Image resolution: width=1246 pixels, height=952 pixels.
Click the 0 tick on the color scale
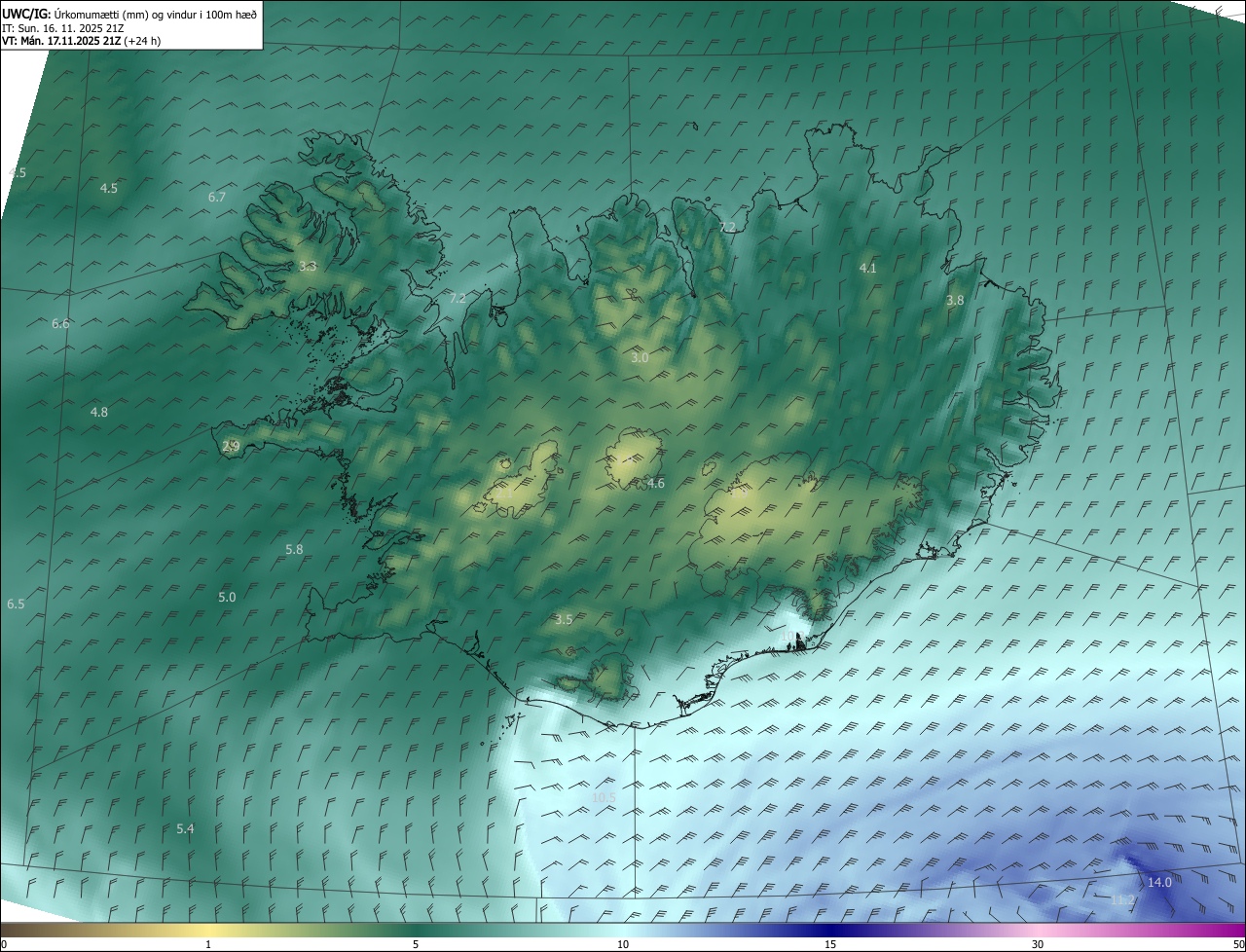click(x=4, y=944)
